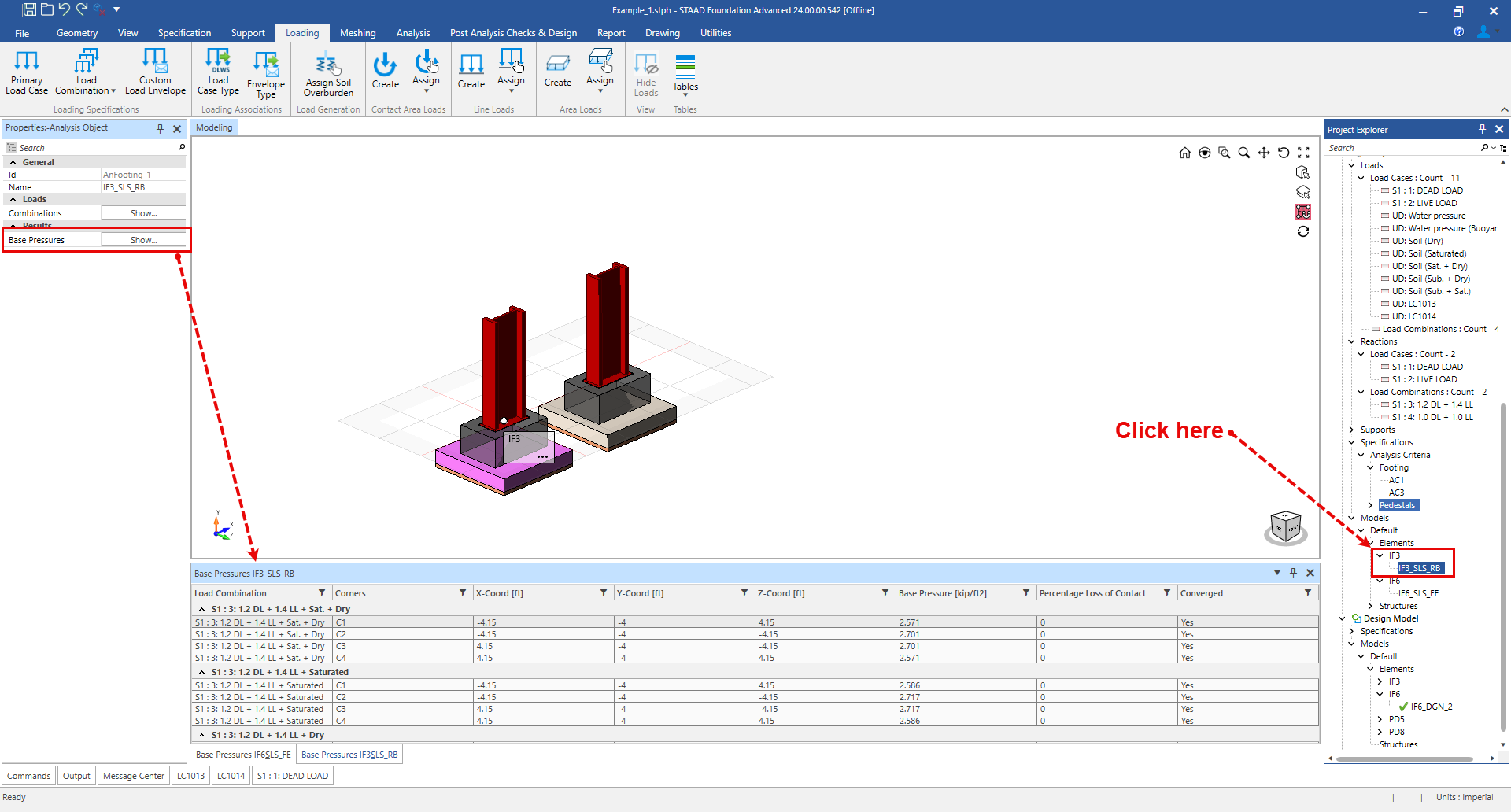Open the Load Case Type tool
Viewport: 1511px width, 812px height.
point(218,72)
